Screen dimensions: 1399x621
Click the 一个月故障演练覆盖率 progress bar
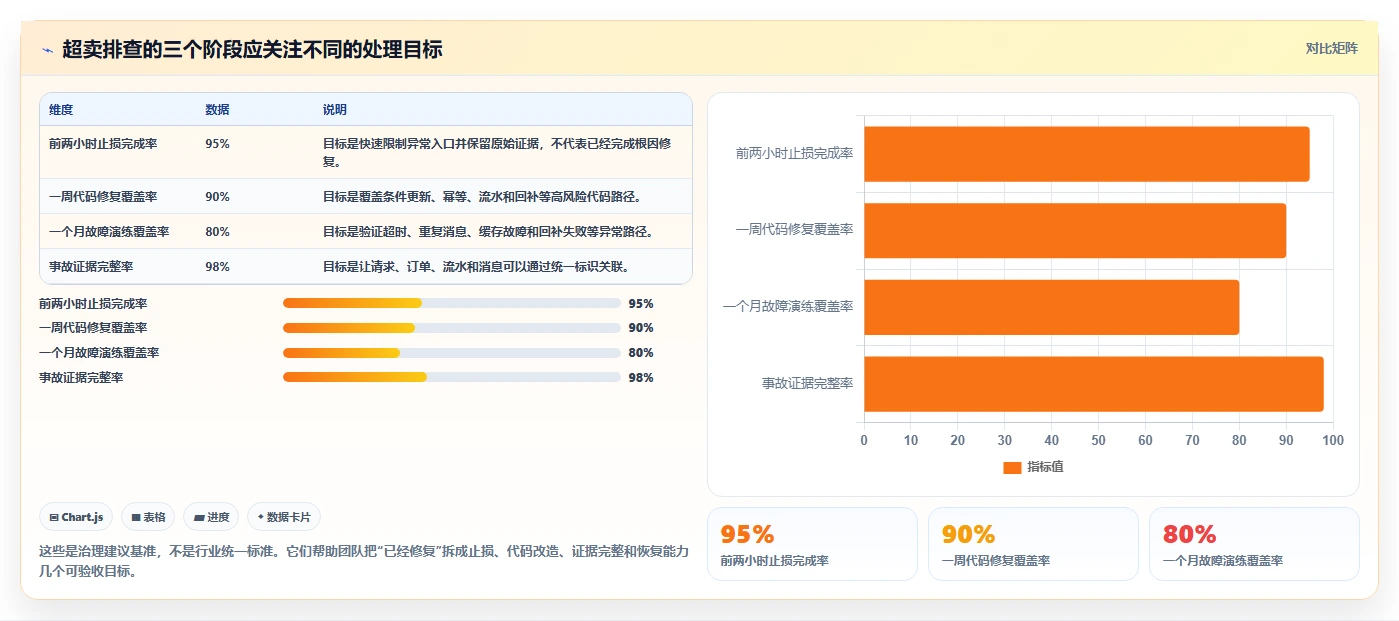pos(452,353)
